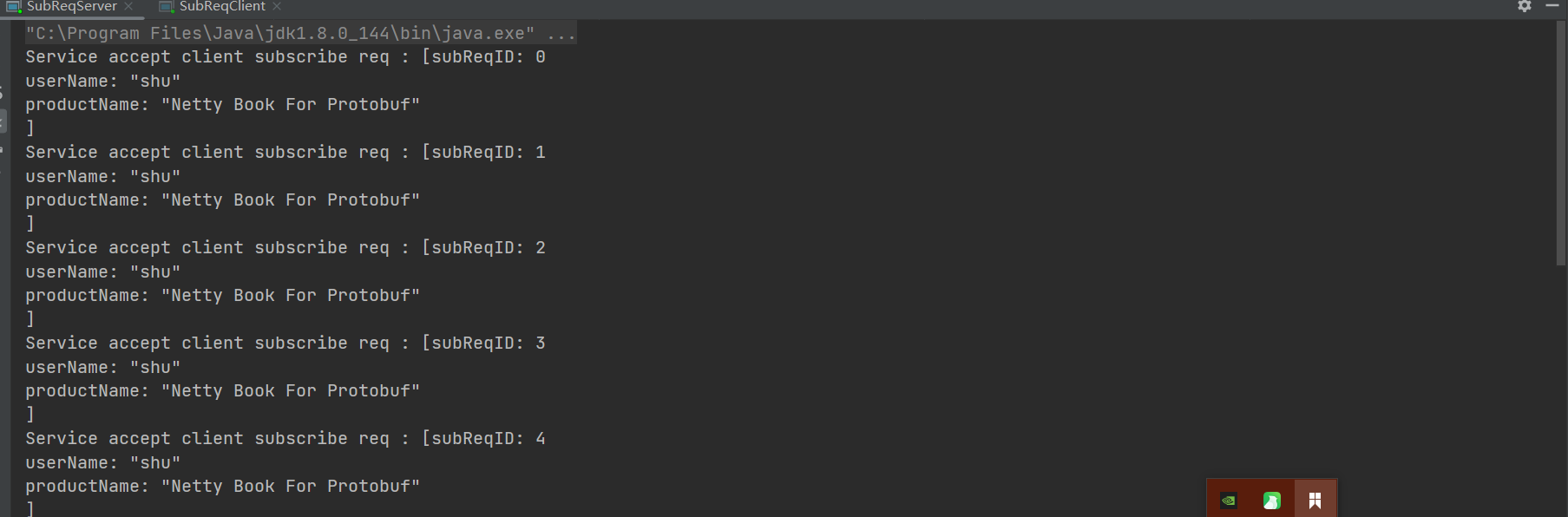Click the console line with subReqID: 2
This screenshot has height=517, width=1568.
coord(285,248)
